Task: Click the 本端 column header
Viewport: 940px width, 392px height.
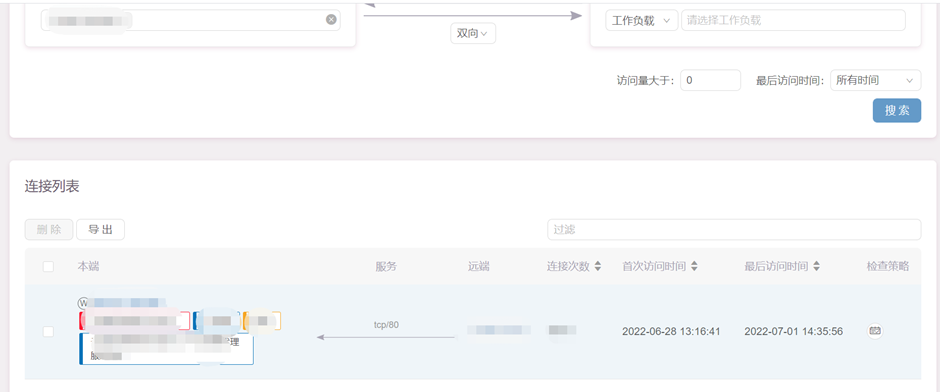Action: coord(88,267)
